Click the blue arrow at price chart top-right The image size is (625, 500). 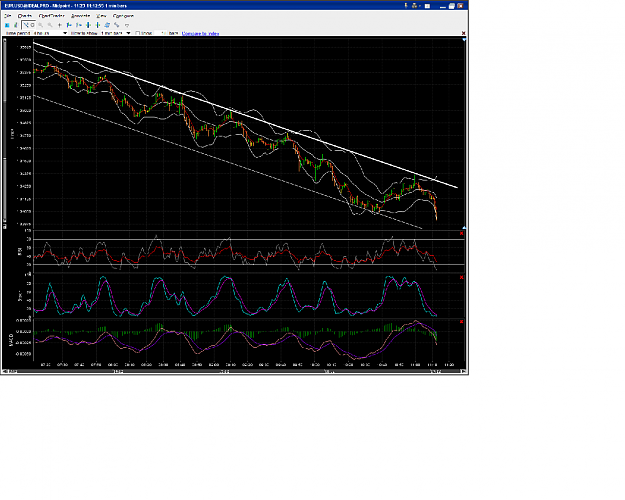pyautogui.click(x=464, y=40)
